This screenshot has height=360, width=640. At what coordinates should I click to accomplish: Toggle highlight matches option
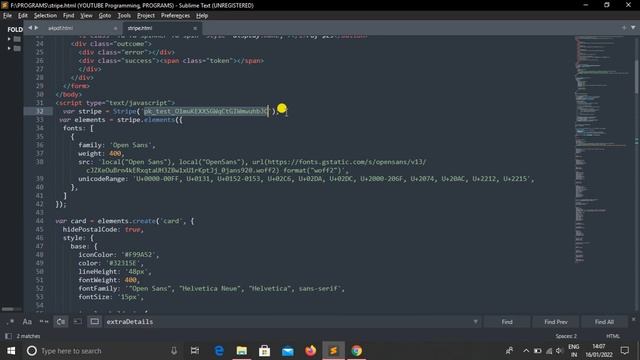(94, 322)
